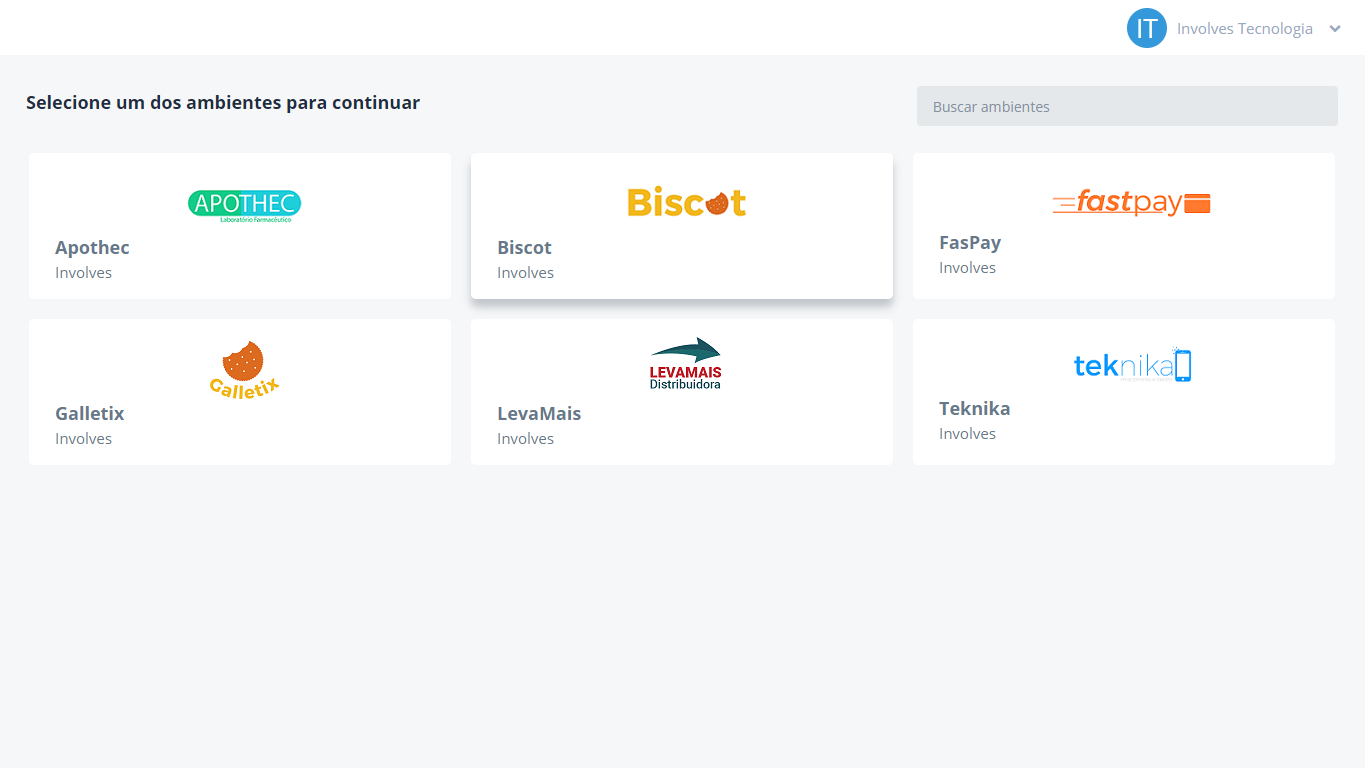The width and height of the screenshot is (1365, 768).
Task: Click Involves subtitle under LevaMais
Action: (x=525, y=439)
